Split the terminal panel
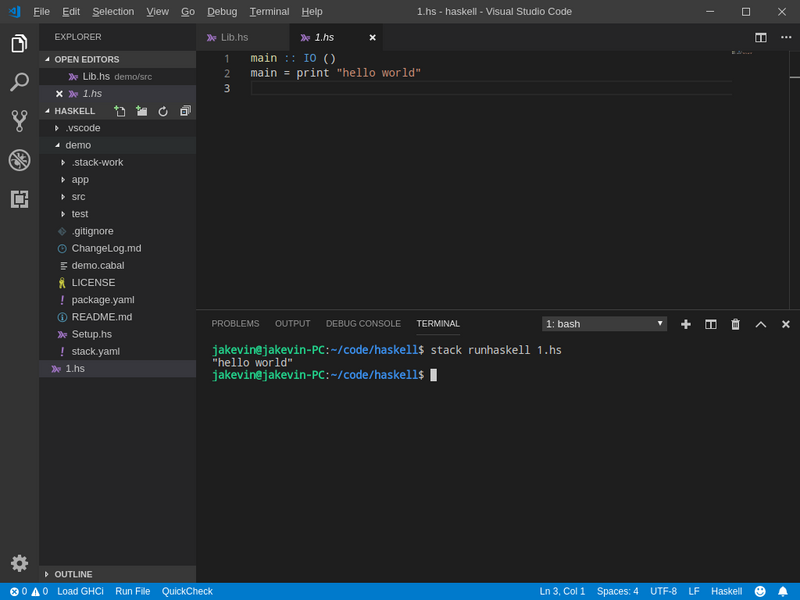 tap(711, 324)
